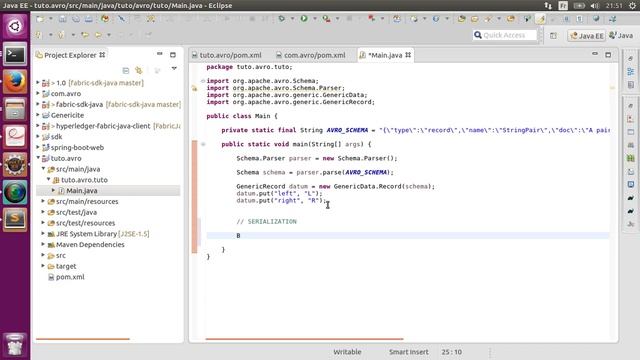Screen dimensions: 640x360
Task: Open Project Explorer view menu arrow
Action: coord(174,69)
